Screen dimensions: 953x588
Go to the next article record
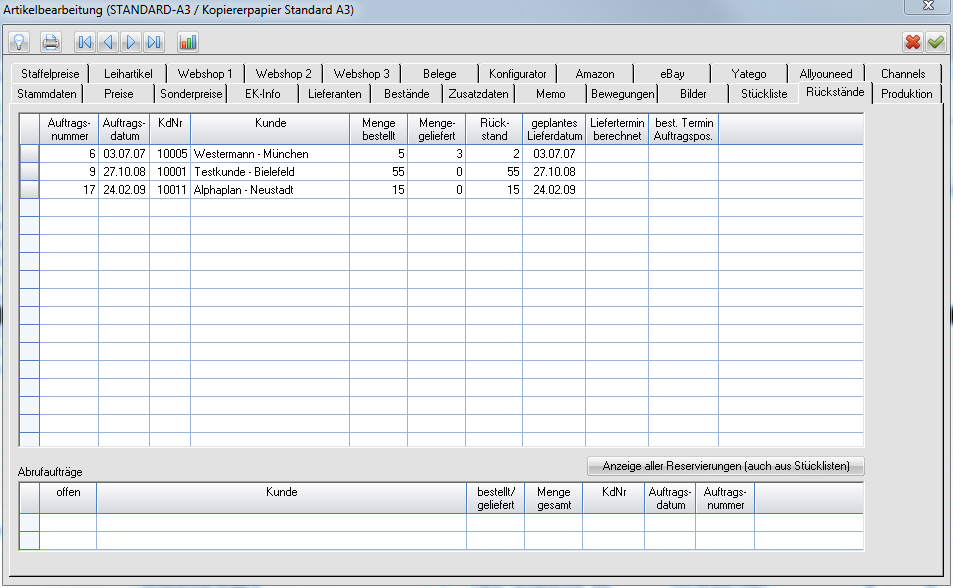(x=131, y=42)
